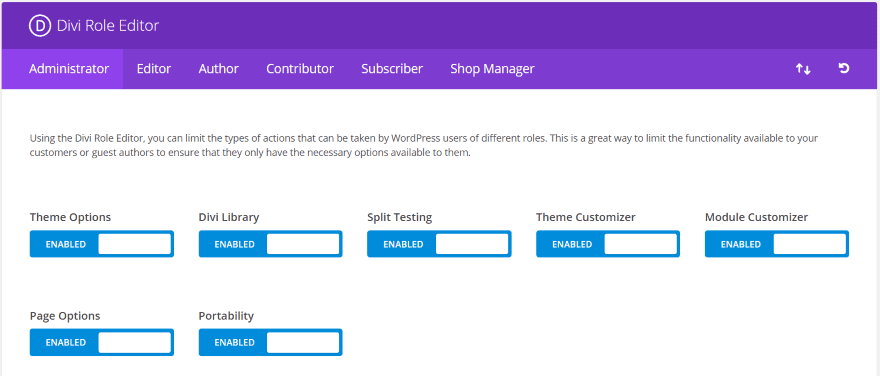Image resolution: width=880 pixels, height=376 pixels.
Task: Disable the Divi Library switch
Action: coord(271,244)
